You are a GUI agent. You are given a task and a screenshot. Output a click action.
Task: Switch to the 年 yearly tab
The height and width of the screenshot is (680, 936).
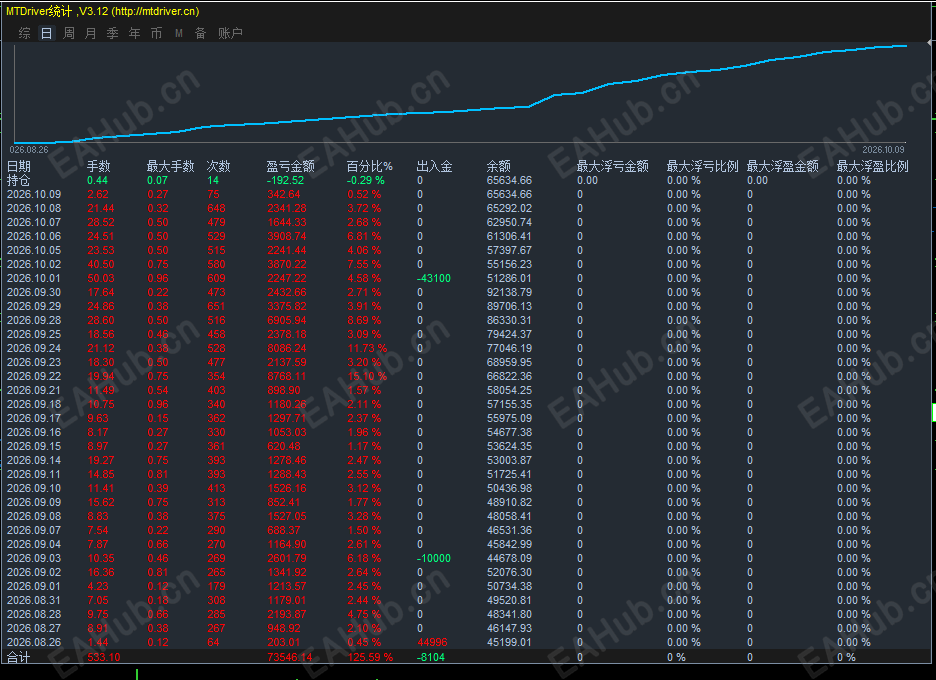[x=135, y=33]
